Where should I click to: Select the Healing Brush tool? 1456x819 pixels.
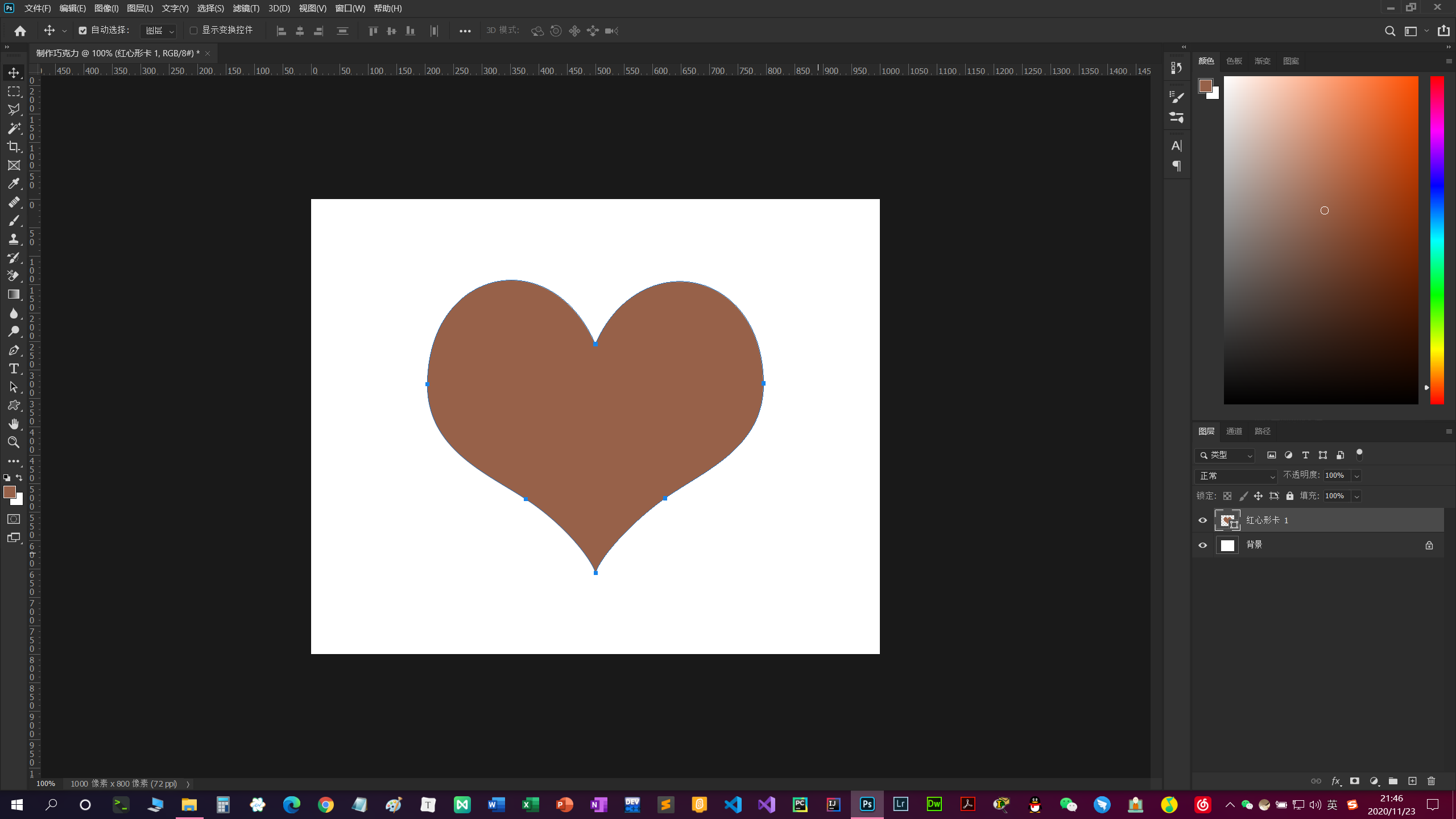point(14,202)
